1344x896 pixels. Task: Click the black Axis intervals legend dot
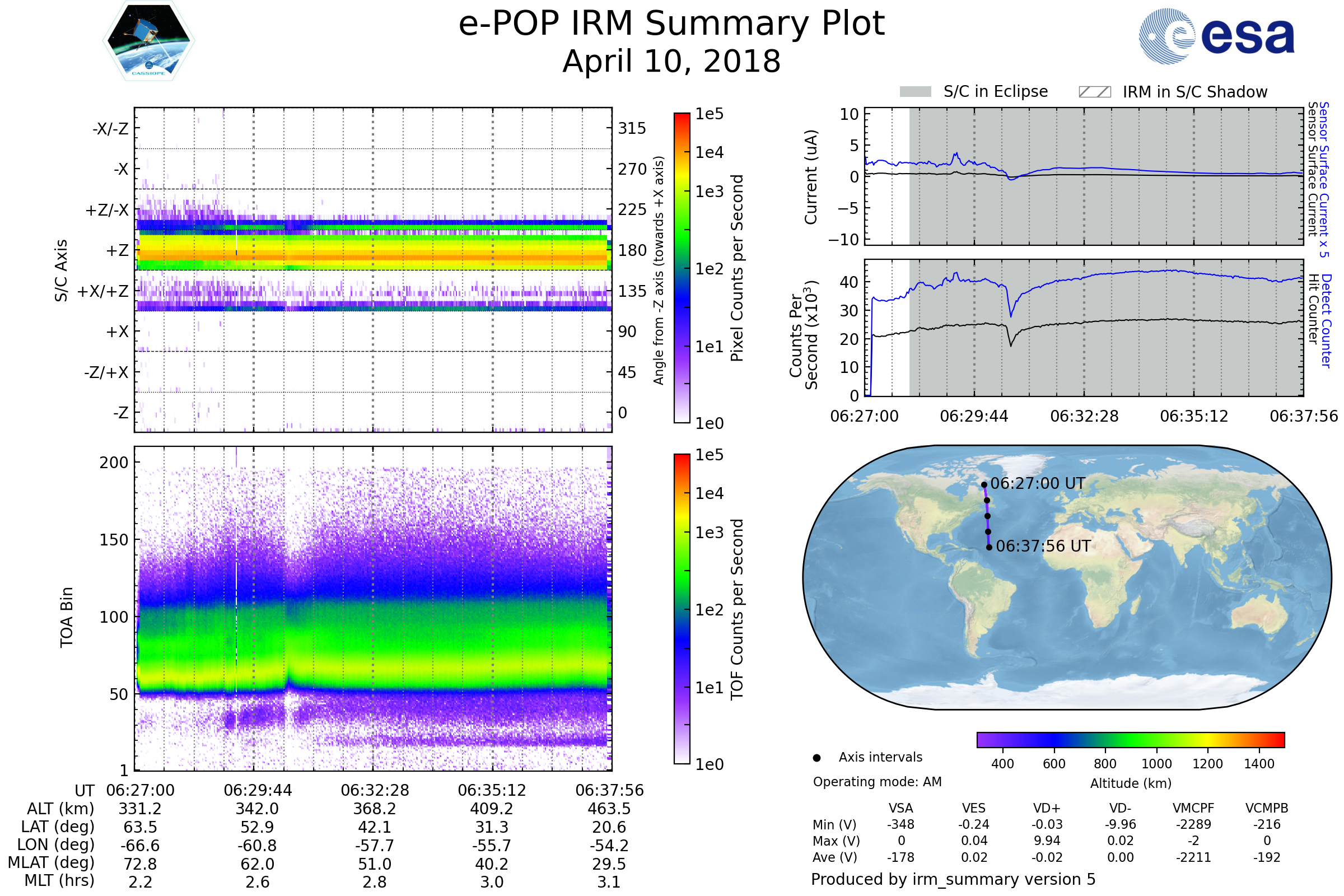point(816,758)
